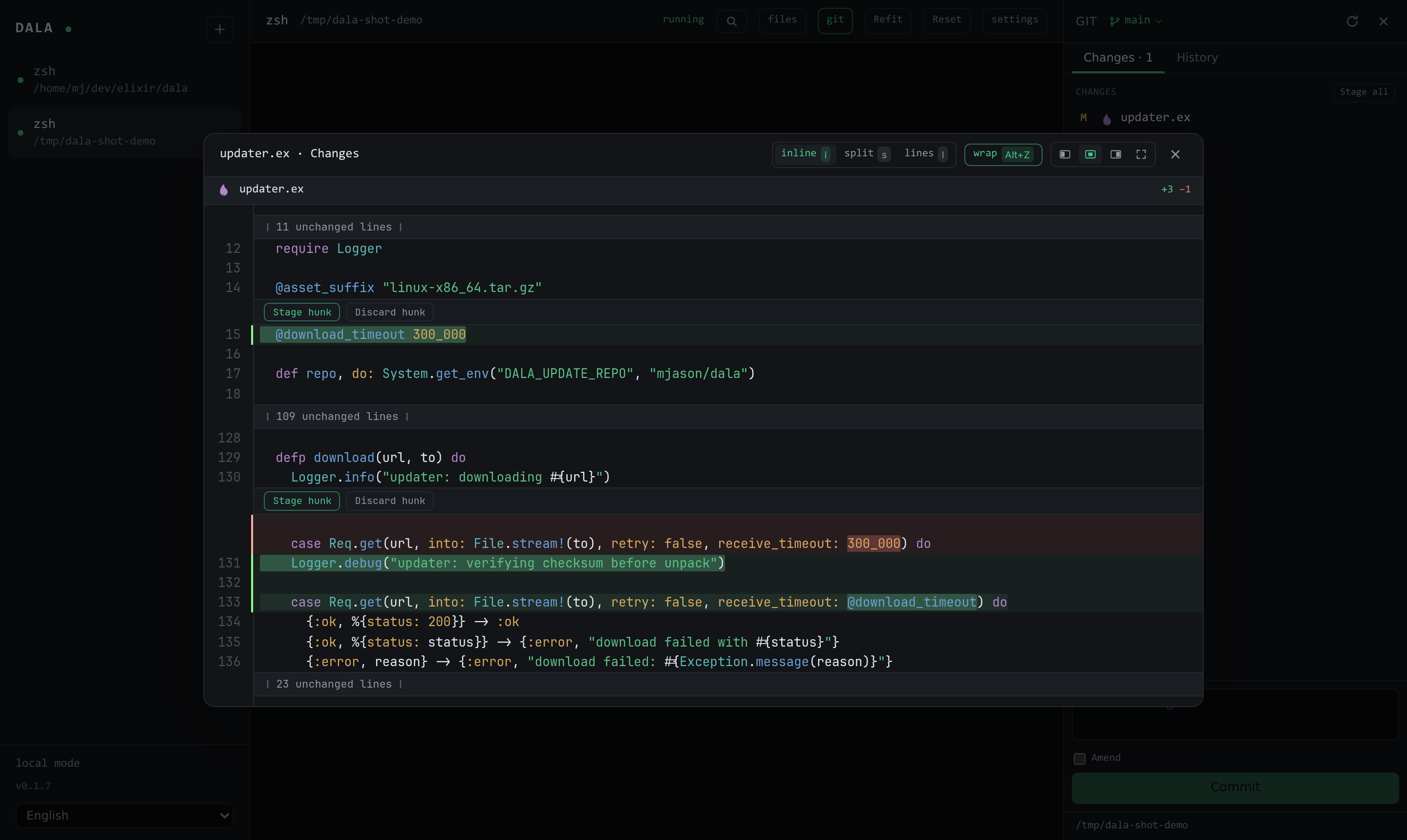Screen dimensions: 1407x840
Task: Click the green status dot beside DALA
Action: click(68, 29)
